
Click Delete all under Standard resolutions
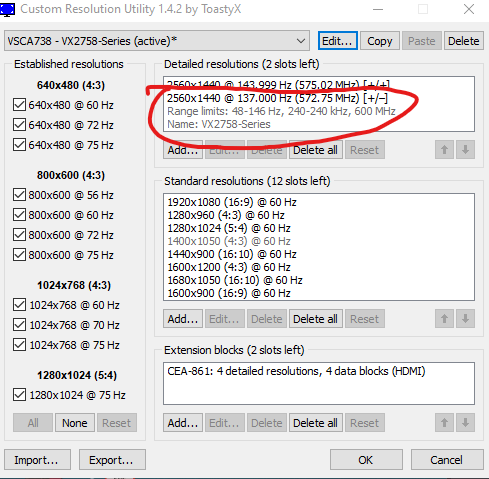point(315,319)
